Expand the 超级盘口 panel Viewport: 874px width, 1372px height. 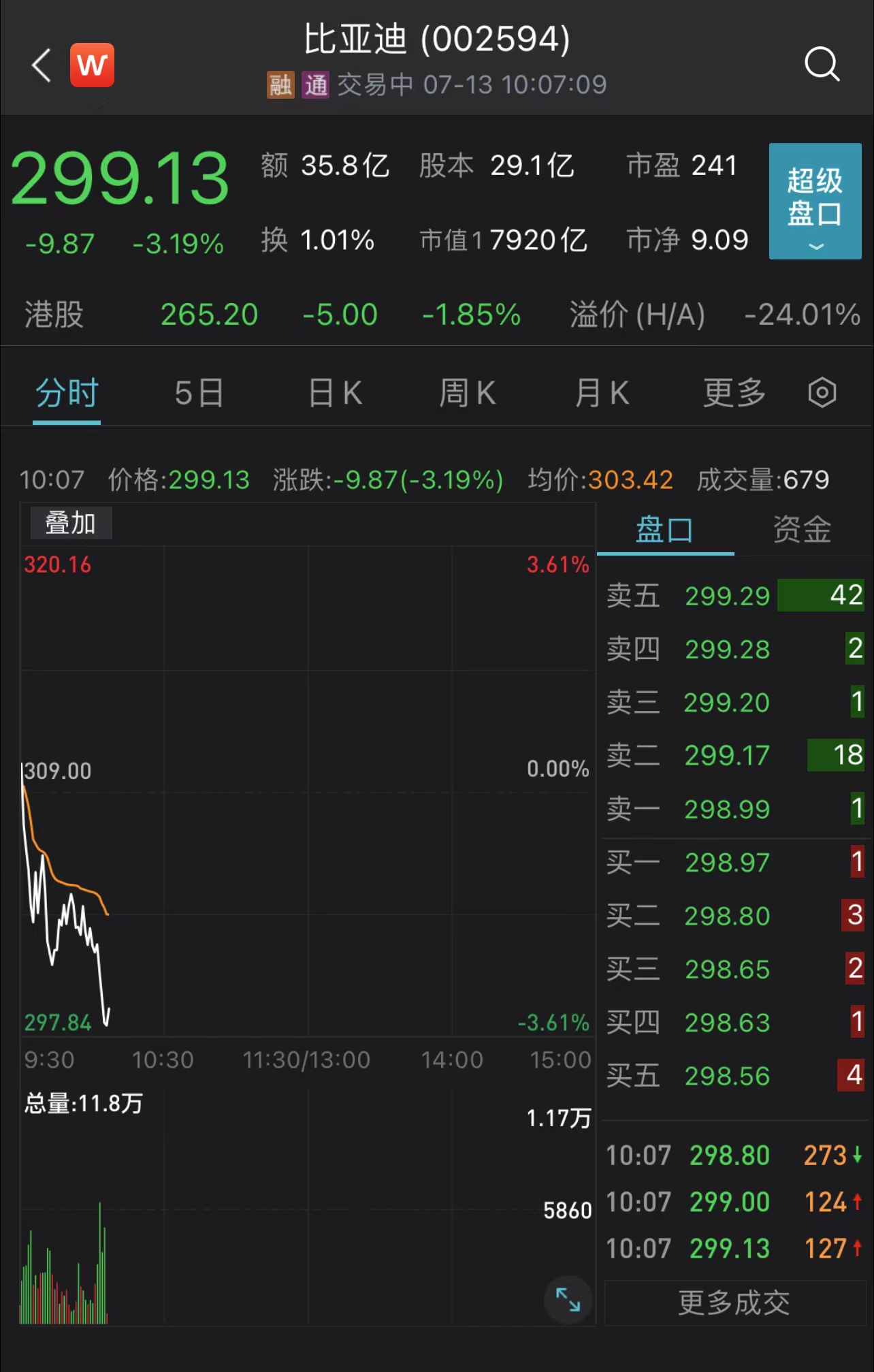point(815,201)
